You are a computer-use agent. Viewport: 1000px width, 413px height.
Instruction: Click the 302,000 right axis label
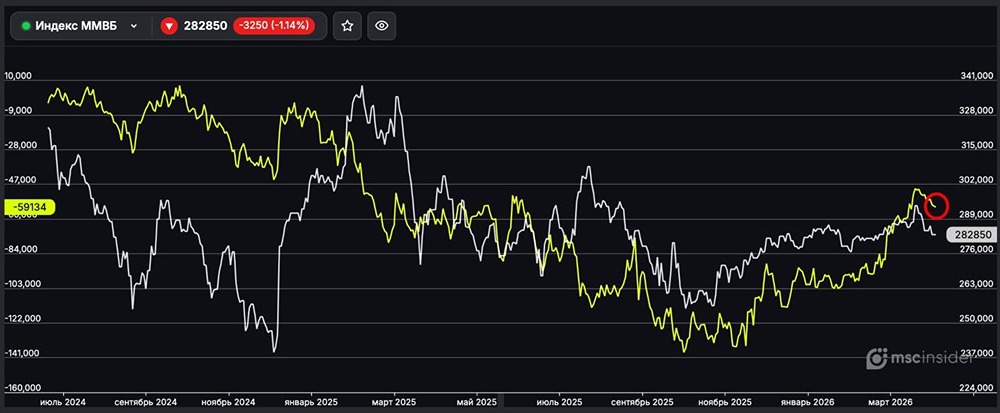pyautogui.click(x=976, y=180)
